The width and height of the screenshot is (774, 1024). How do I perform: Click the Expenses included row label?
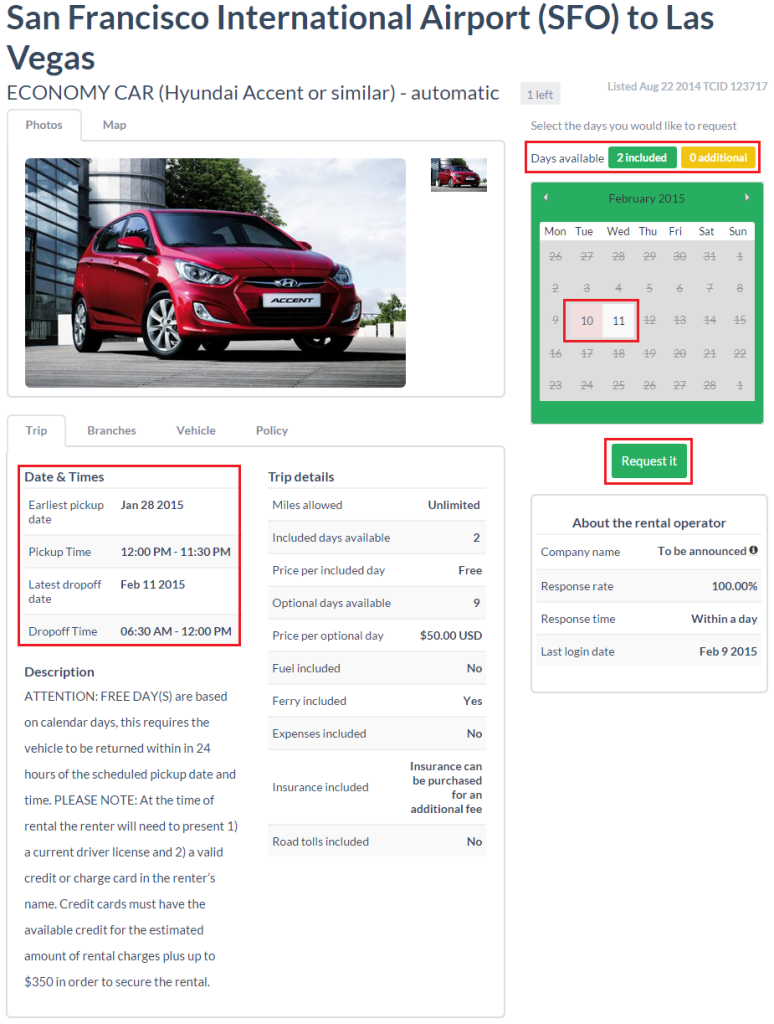pyautogui.click(x=319, y=733)
